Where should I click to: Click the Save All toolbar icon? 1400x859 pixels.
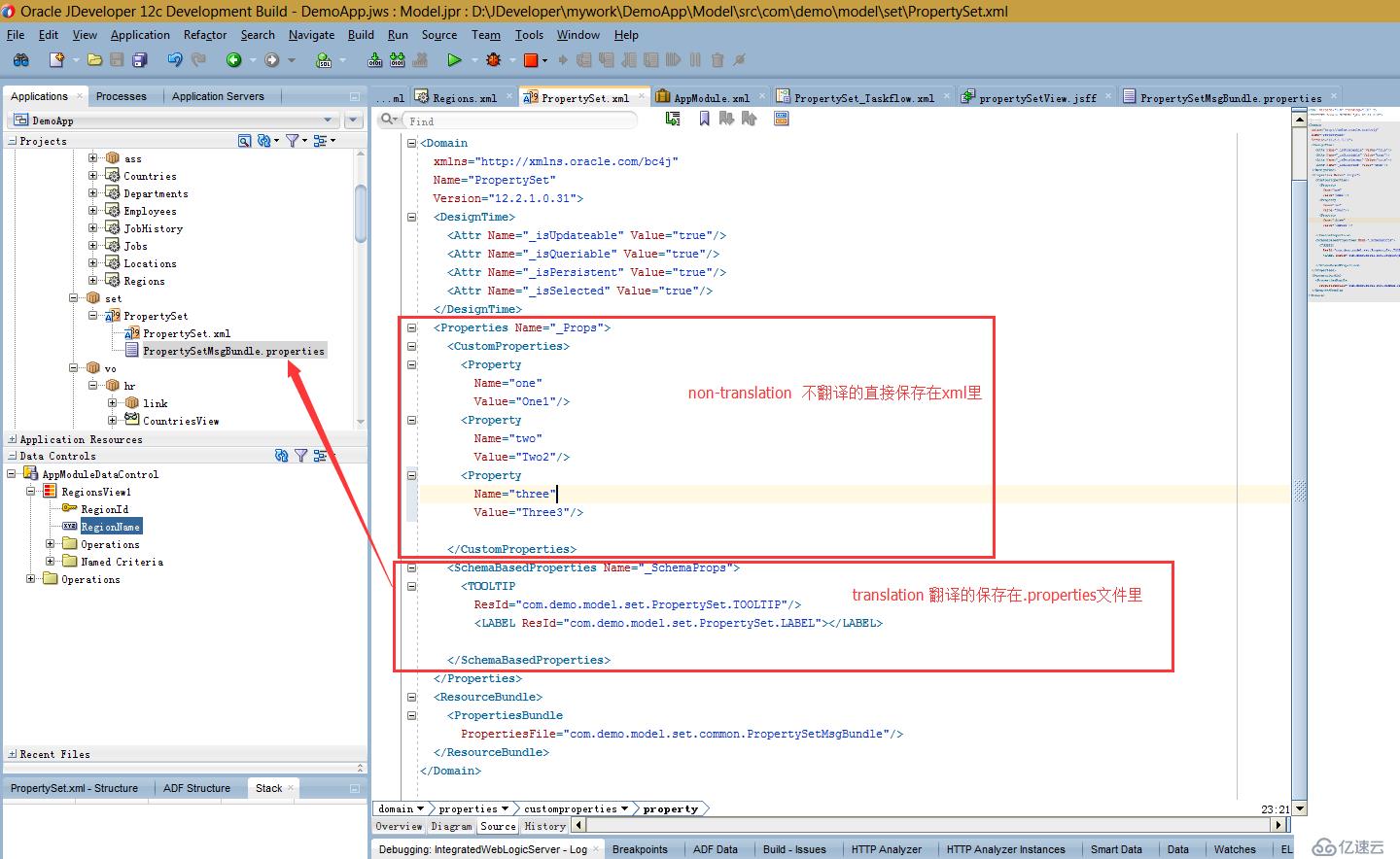click(x=139, y=60)
